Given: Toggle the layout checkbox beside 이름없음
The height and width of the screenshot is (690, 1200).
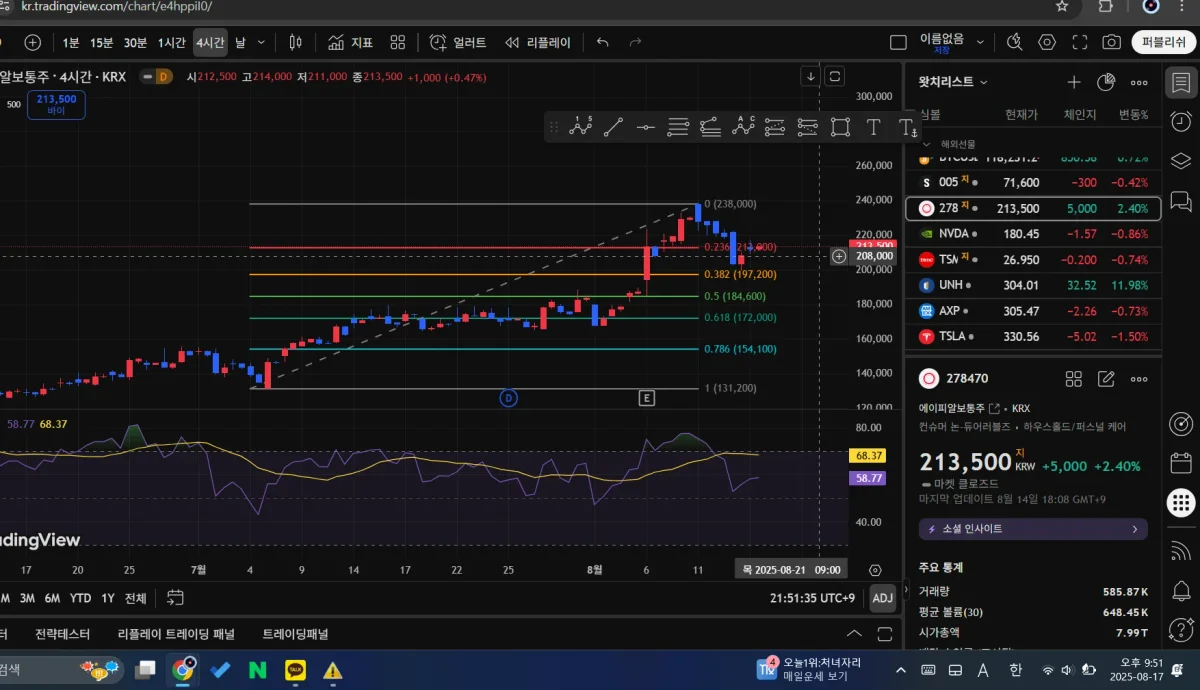Looking at the screenshot, I should pyautogui.click(x=898, y=42).
